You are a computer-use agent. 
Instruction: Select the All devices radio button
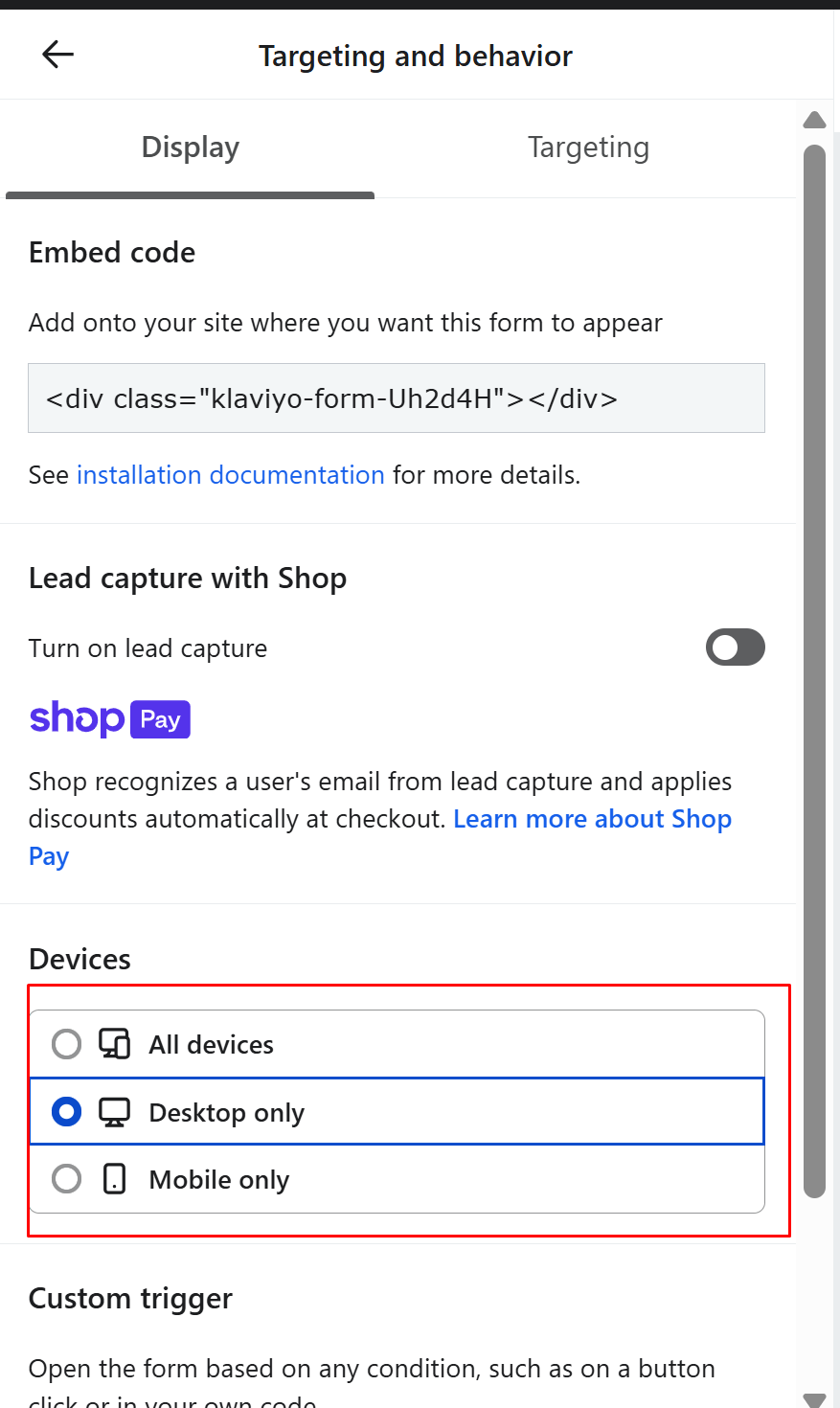tap(66, 1044)
